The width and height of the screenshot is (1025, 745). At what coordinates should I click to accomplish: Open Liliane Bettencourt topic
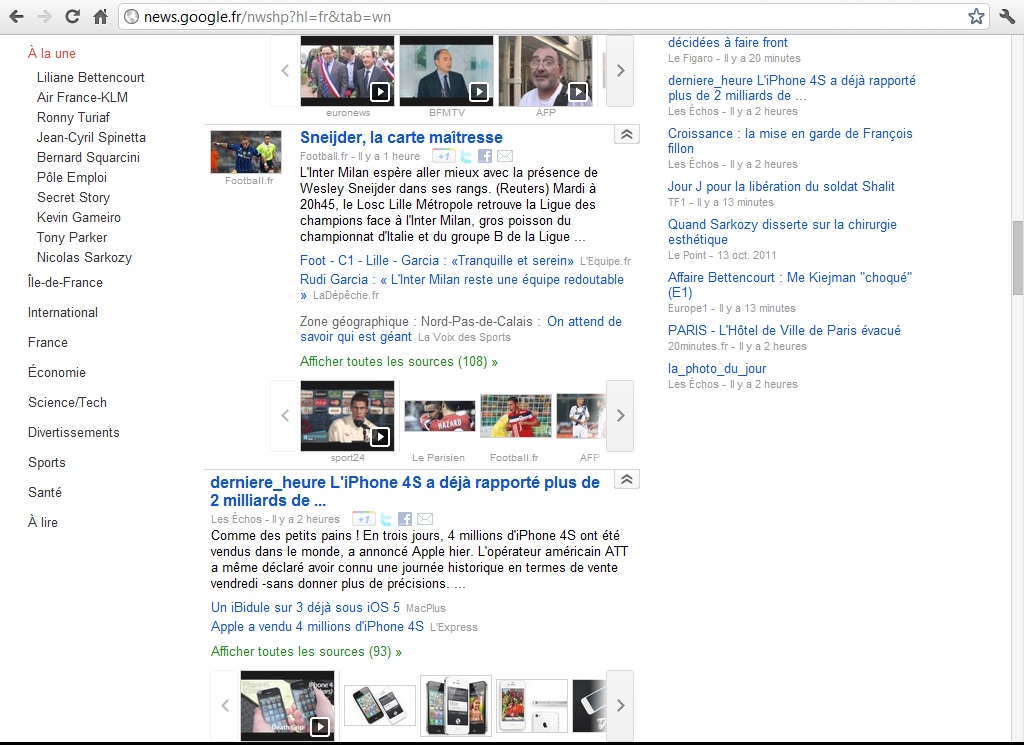click(91, 77)
